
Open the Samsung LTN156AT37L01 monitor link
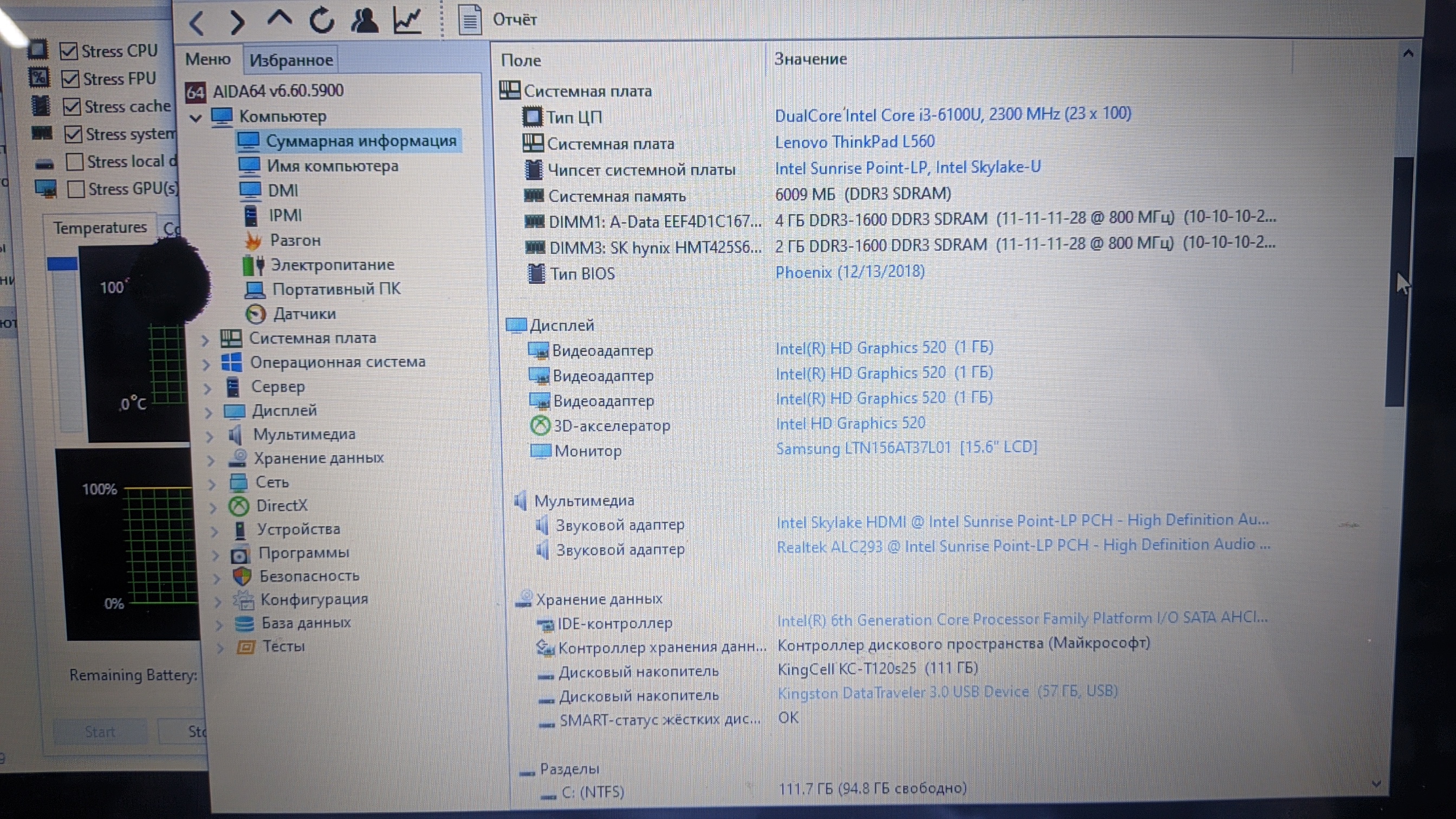(x=907, y=448)
